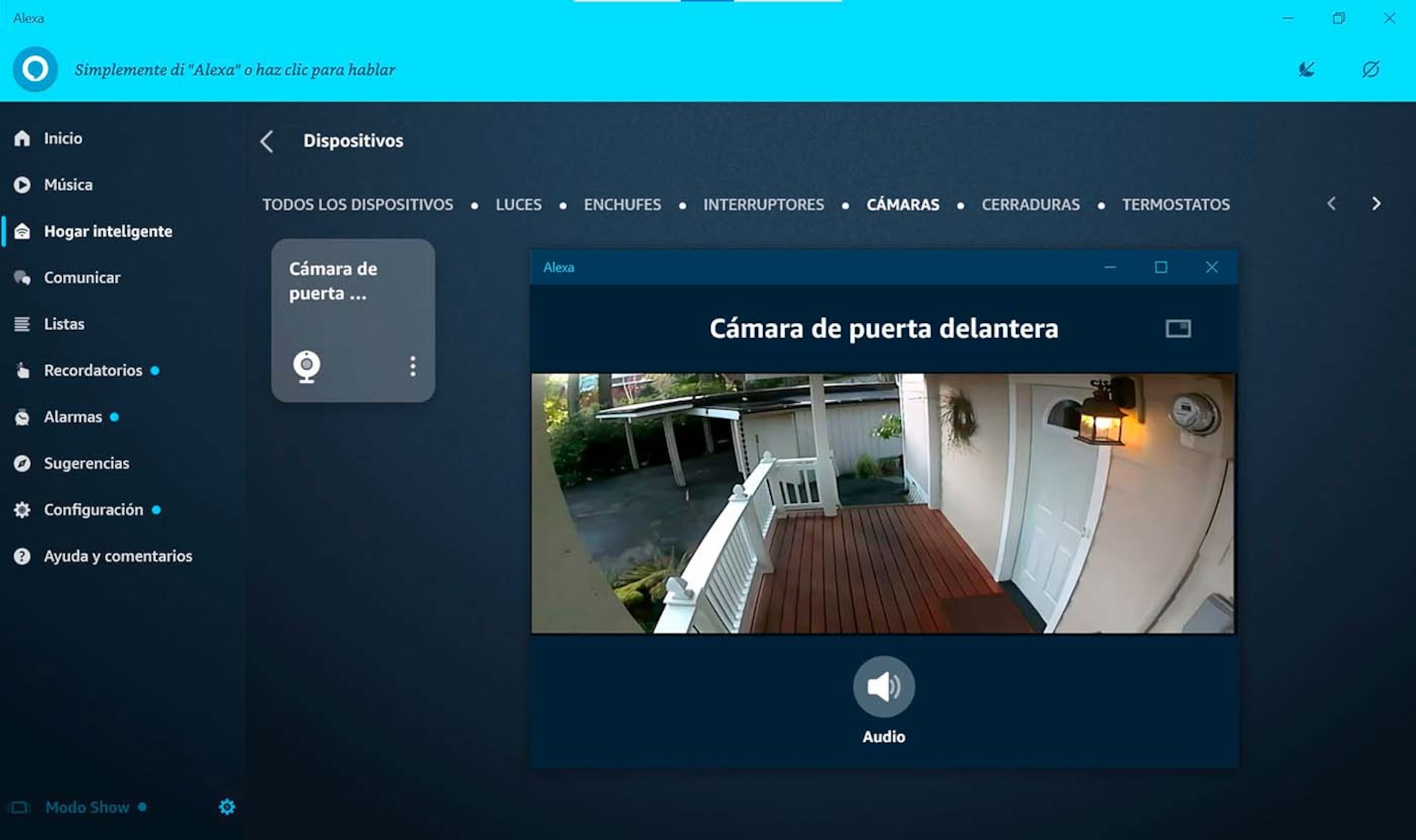Open picture-in-picture mode for the camera feed
The image size is (1416, 840).
1178,328
